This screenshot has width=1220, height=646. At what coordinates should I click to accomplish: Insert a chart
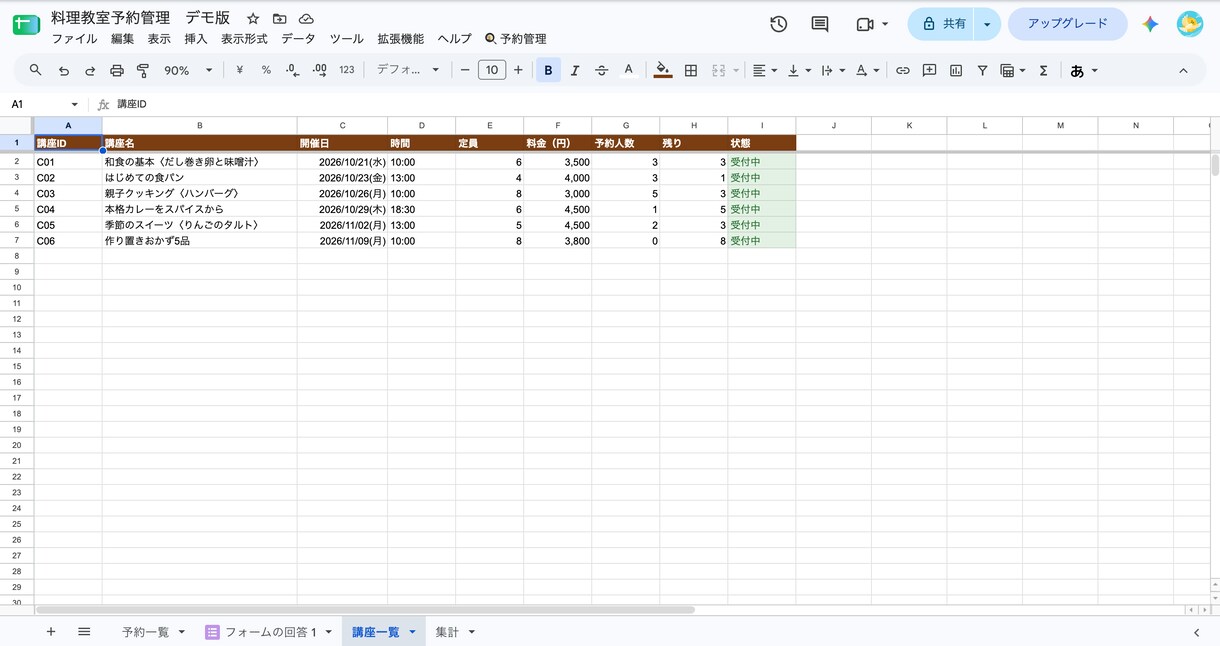click(956, 70)
